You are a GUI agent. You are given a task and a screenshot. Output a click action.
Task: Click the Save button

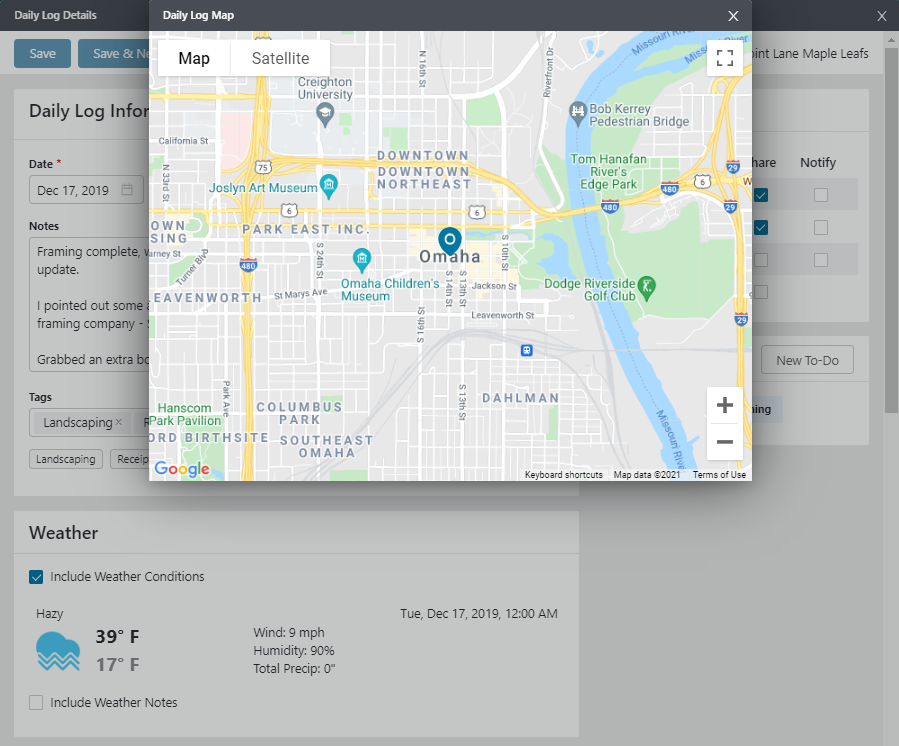[x=42, y=54]
